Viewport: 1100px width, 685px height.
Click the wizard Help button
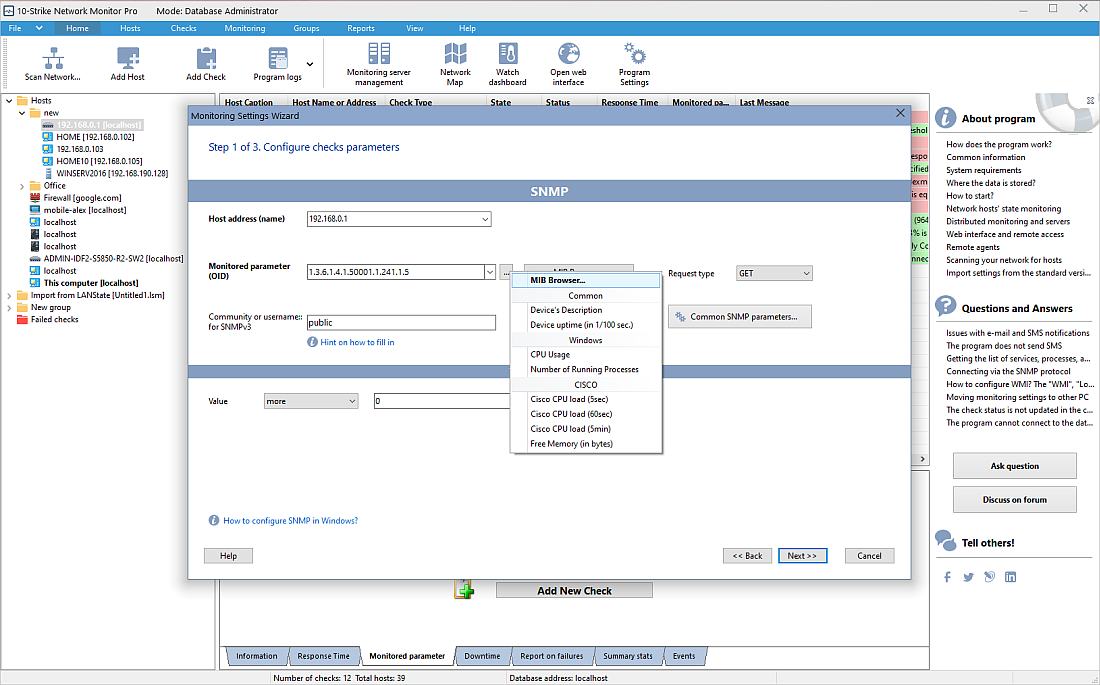(228, 556)
